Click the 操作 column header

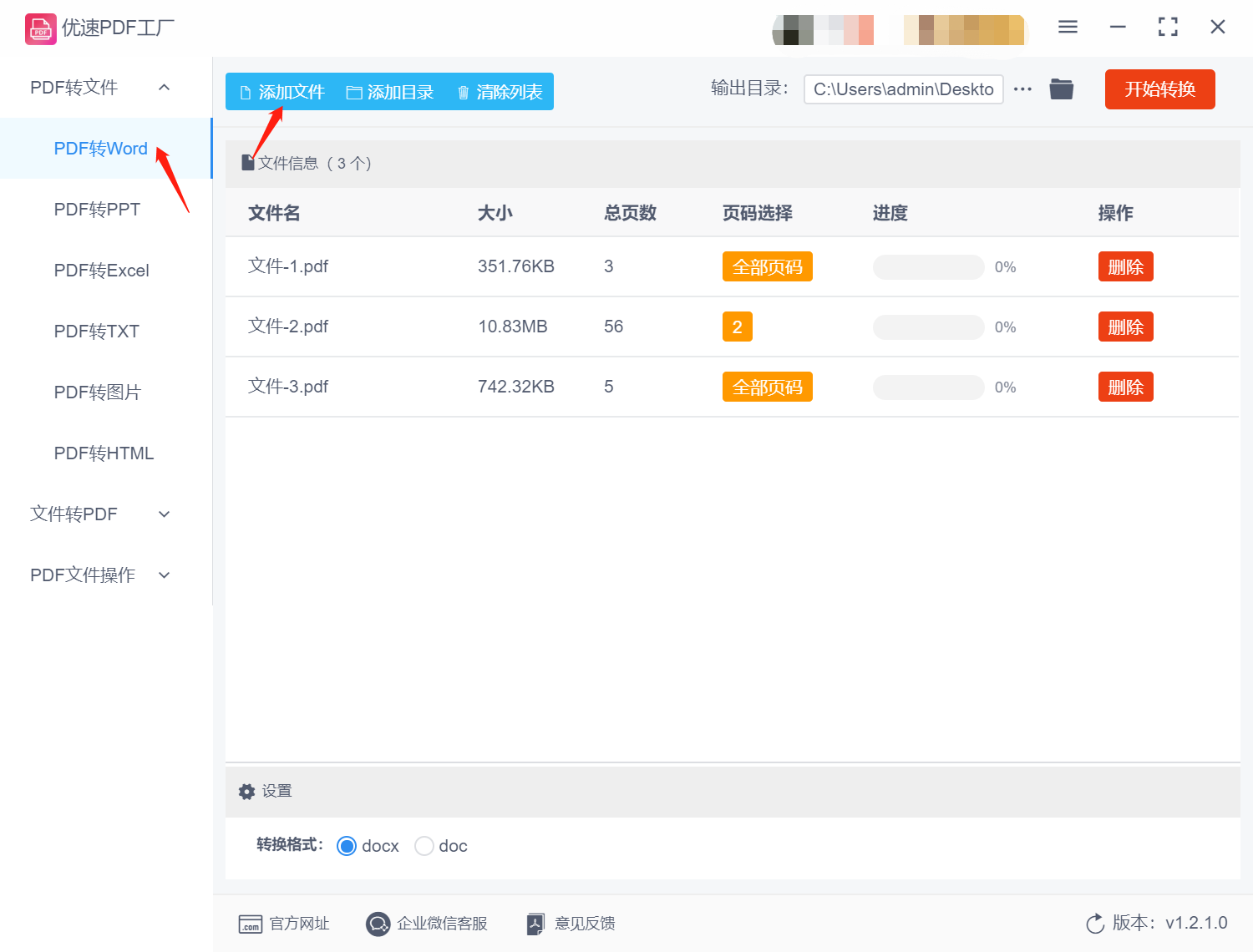tap(1115, 213)
